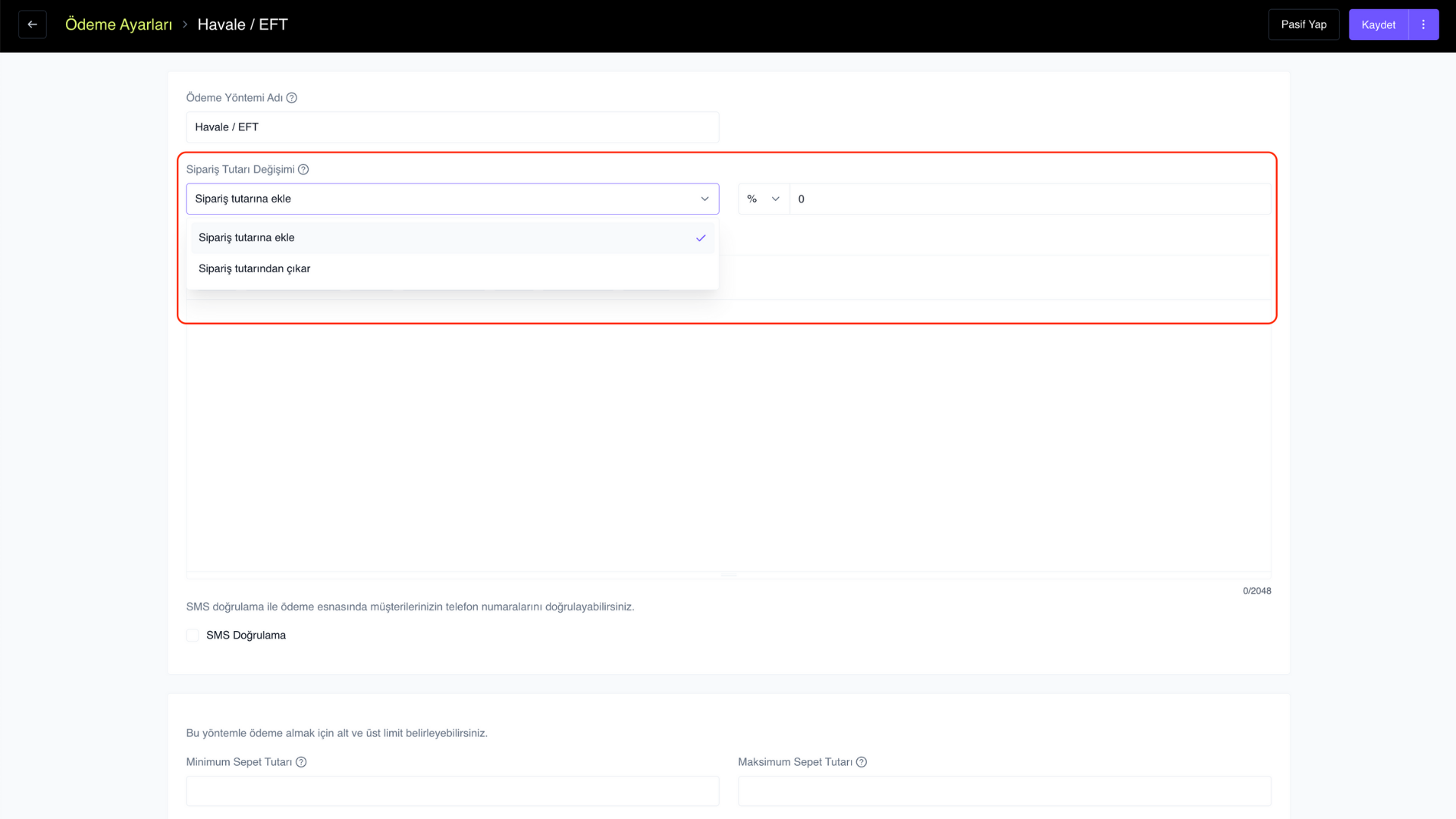The width and height of the screenshot is (1456, 819).
Task: Click the 0/2048 character counter
Action: coord(1257,591)
